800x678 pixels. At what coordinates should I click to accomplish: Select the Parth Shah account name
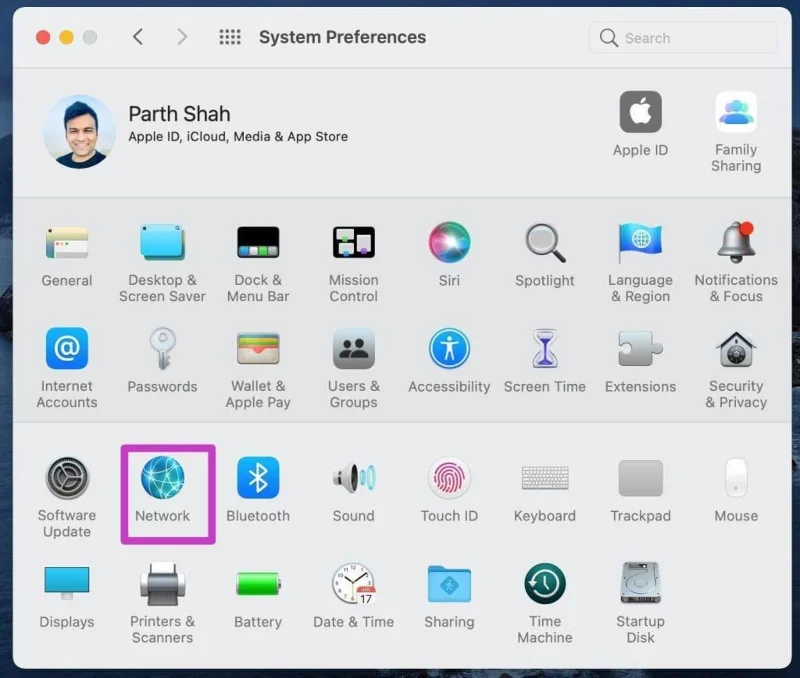pyautogui.click(x=180, y=114)
